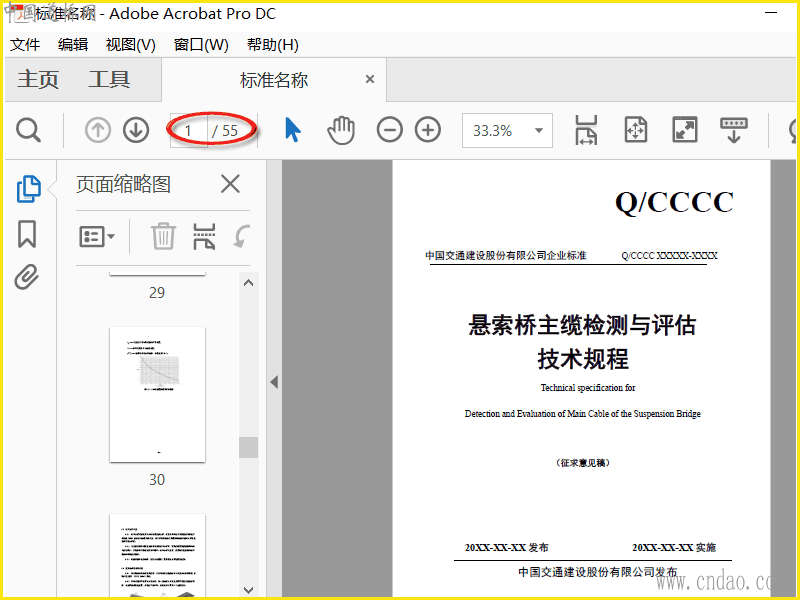The image size is (800, 600).
Task: Open the 窗口(W) menu
Action: [x=201, y=45]
